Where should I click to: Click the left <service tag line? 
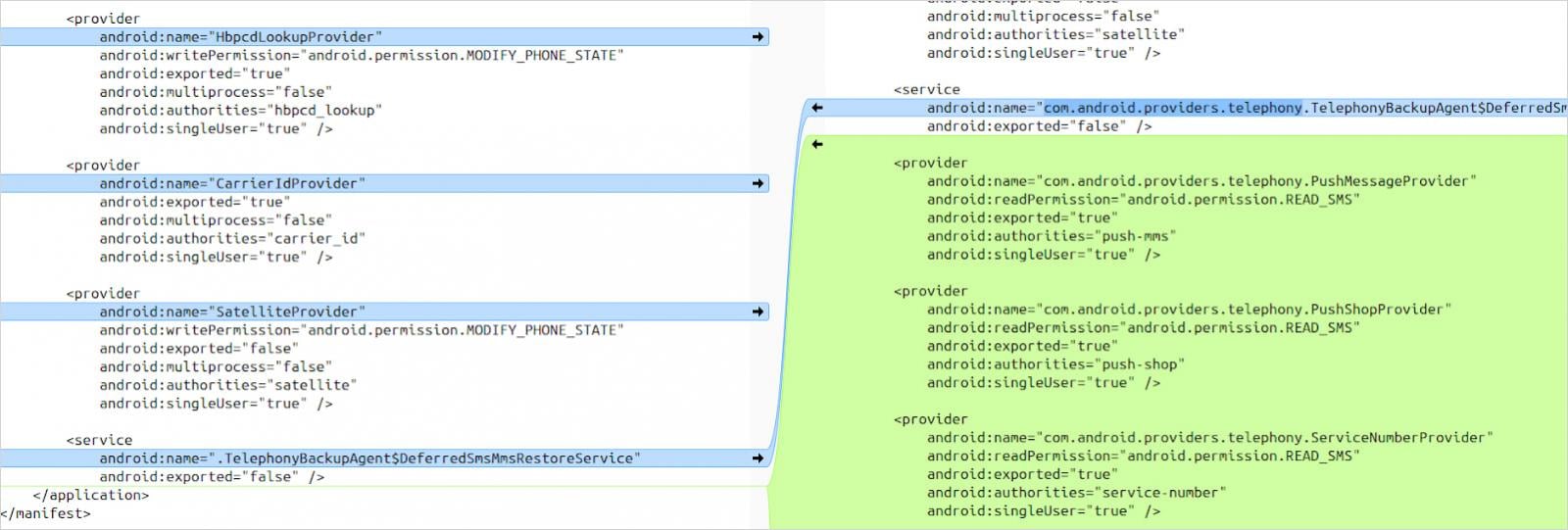[99, 441]
